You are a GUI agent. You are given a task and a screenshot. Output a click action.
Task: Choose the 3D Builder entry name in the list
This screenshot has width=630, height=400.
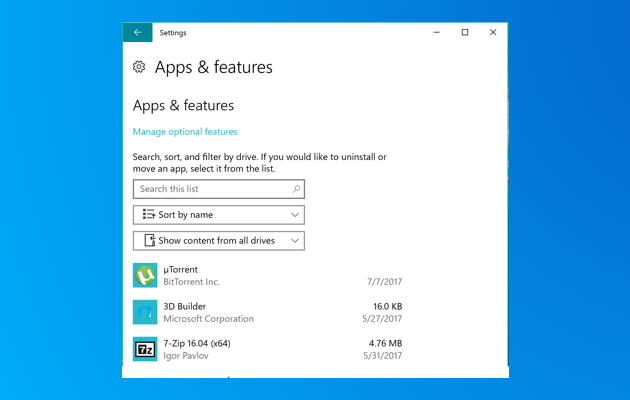point(185,307)
